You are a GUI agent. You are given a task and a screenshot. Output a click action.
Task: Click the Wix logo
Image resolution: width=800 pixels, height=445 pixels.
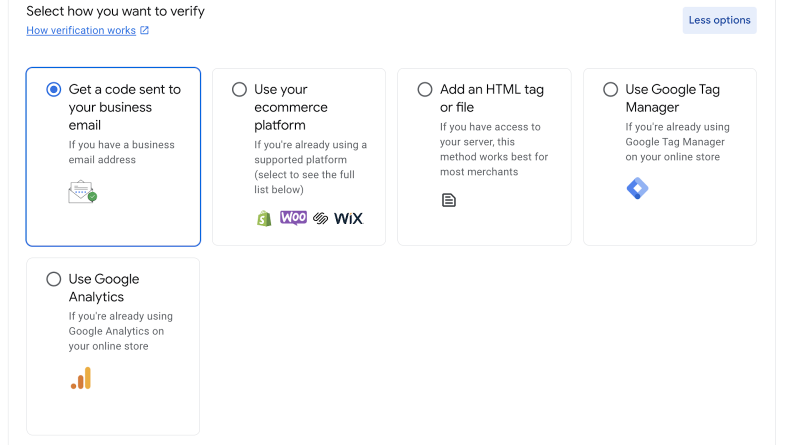pyautogui.click(x=347, y=218)
